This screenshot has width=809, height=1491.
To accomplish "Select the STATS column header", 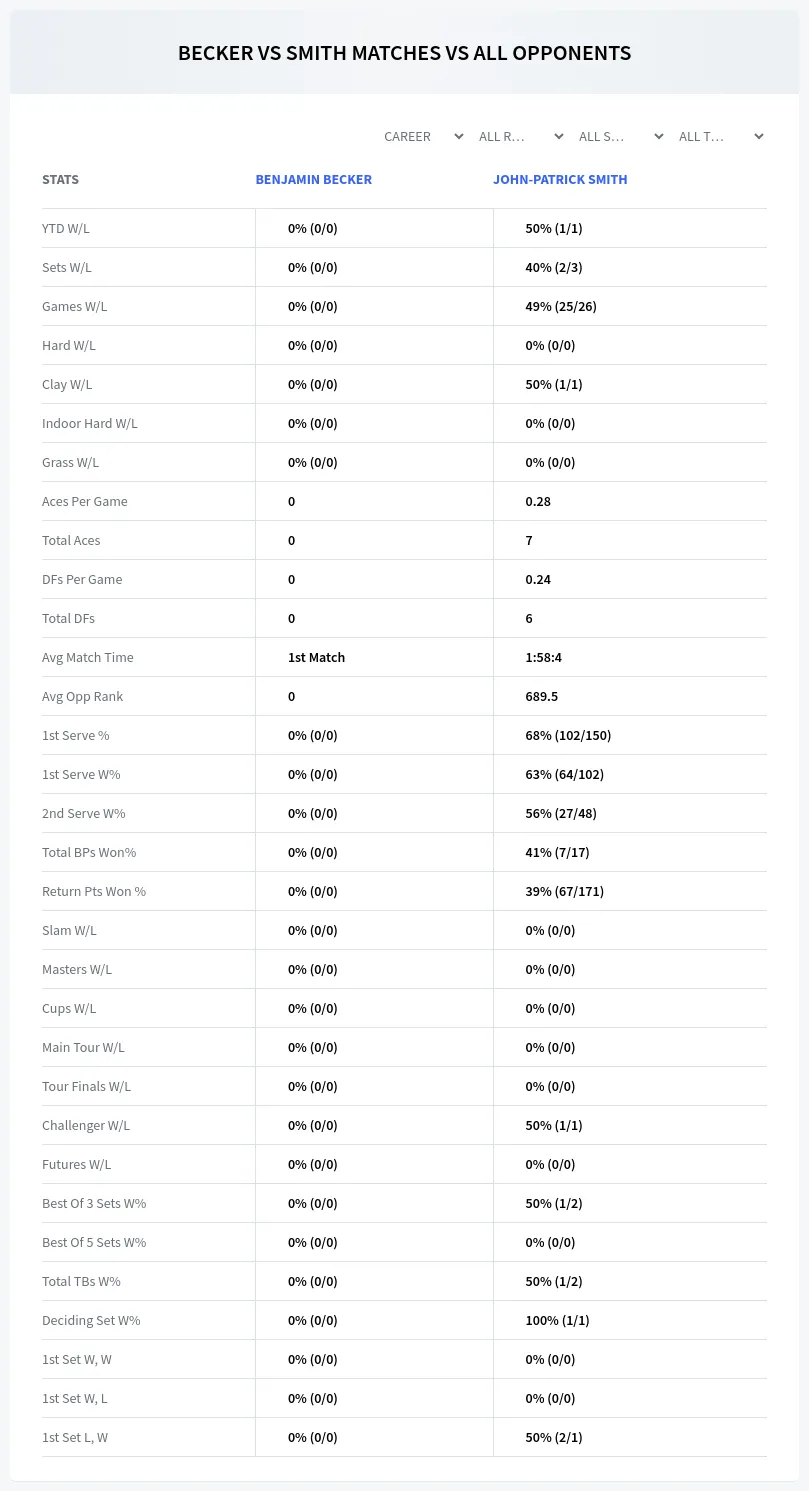I will click(60, 180).
